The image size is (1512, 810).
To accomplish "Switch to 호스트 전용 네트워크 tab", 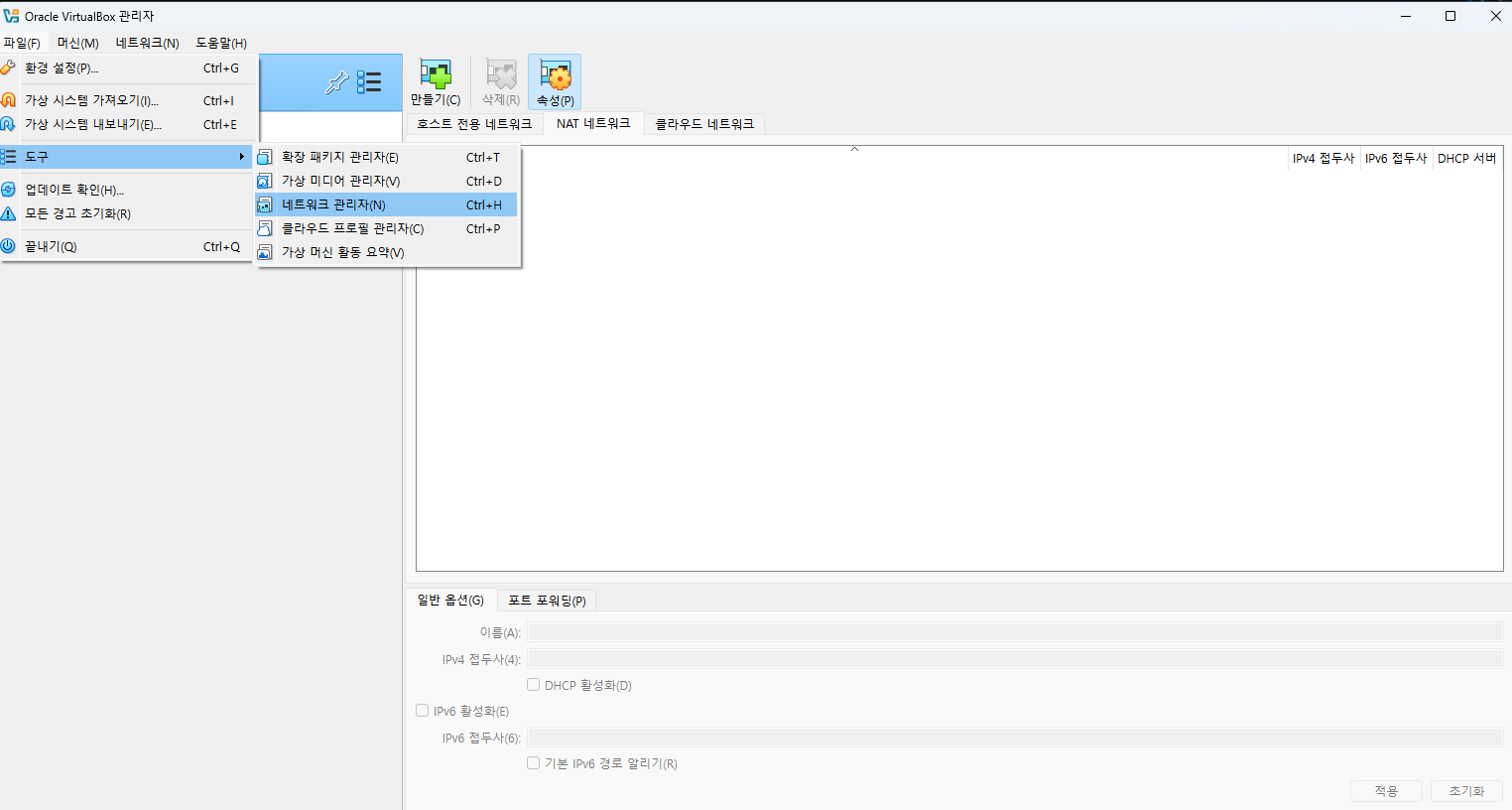I will tap(474, 124).
